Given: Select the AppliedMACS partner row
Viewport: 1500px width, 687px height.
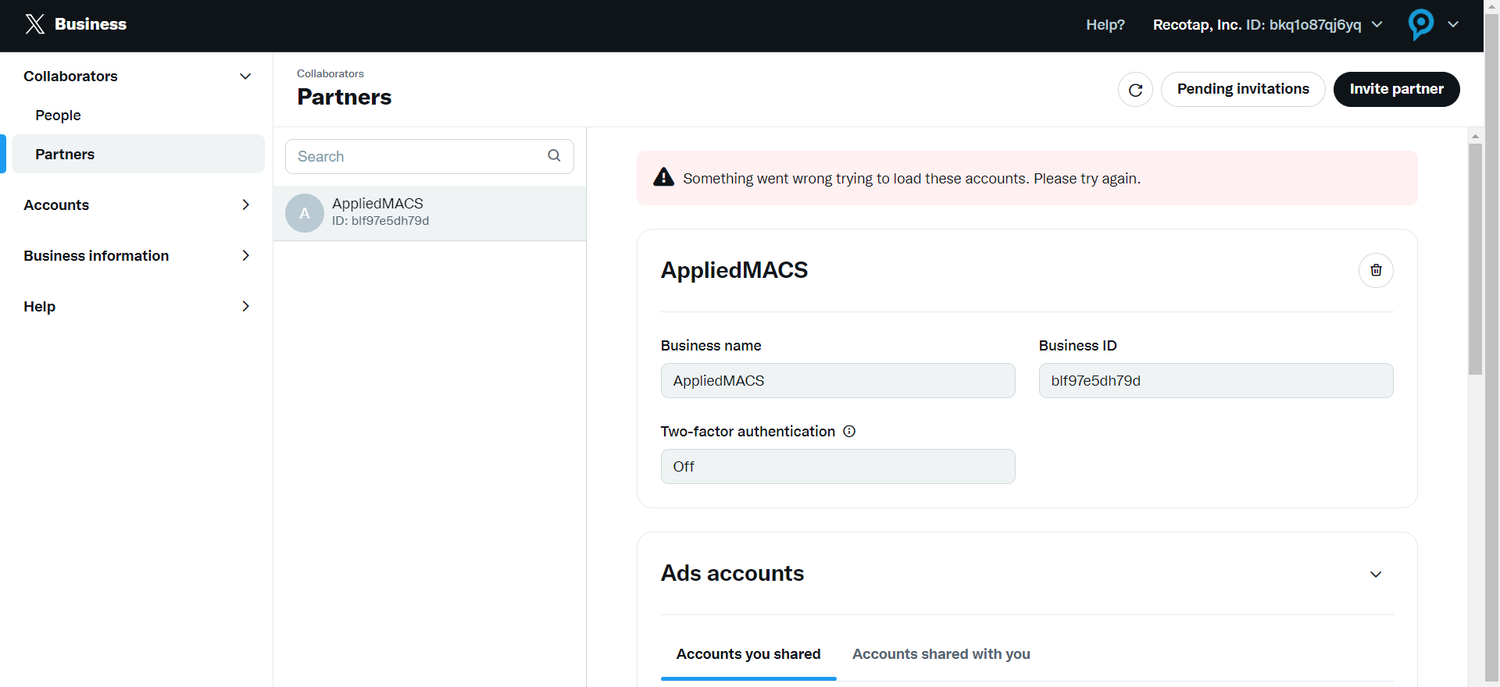Looking at the screenshot, I should (430, 213).
